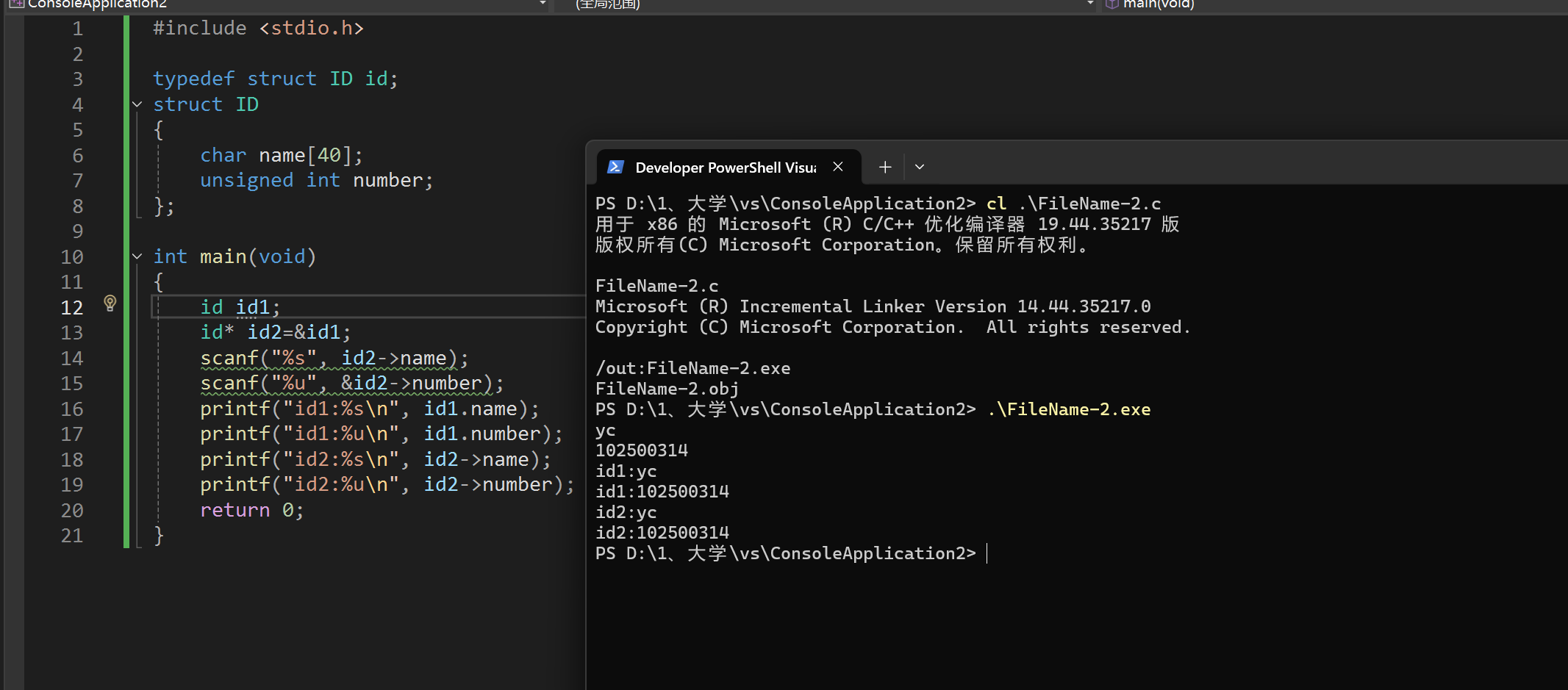The height and width of the screenshot is (690, 1568).
Task: Collapse the struct ID code block
Action: tap(137, 104)
